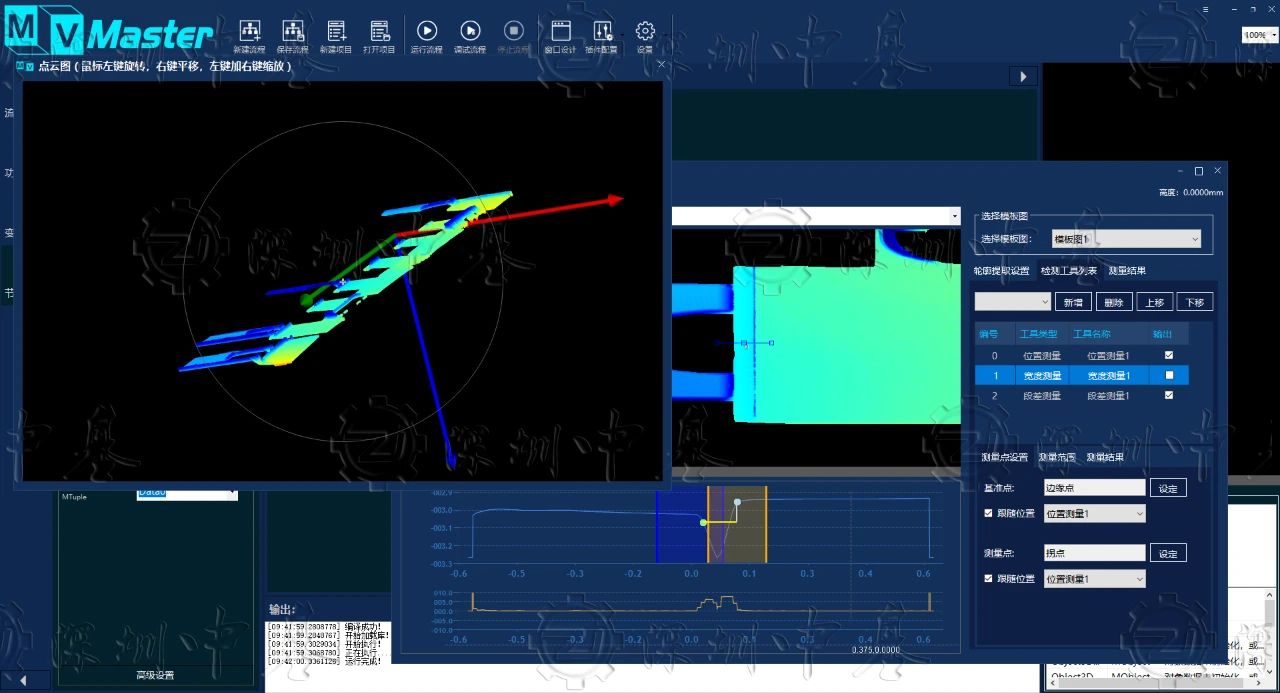This screenshot has height=693, width=1280.
Task: Click the 打开项目 (open project) icon
Action: pyautogui.click(x=379, y=32)
